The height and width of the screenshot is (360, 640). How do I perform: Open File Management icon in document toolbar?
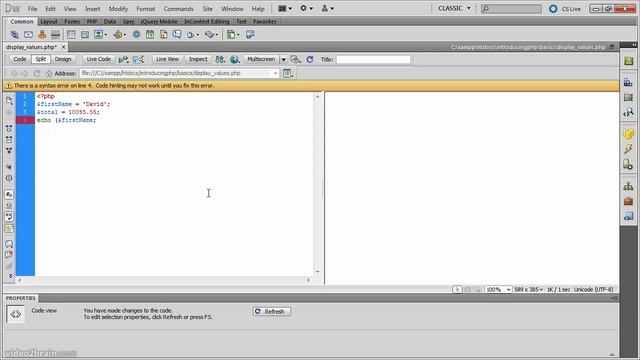[220, 60]
